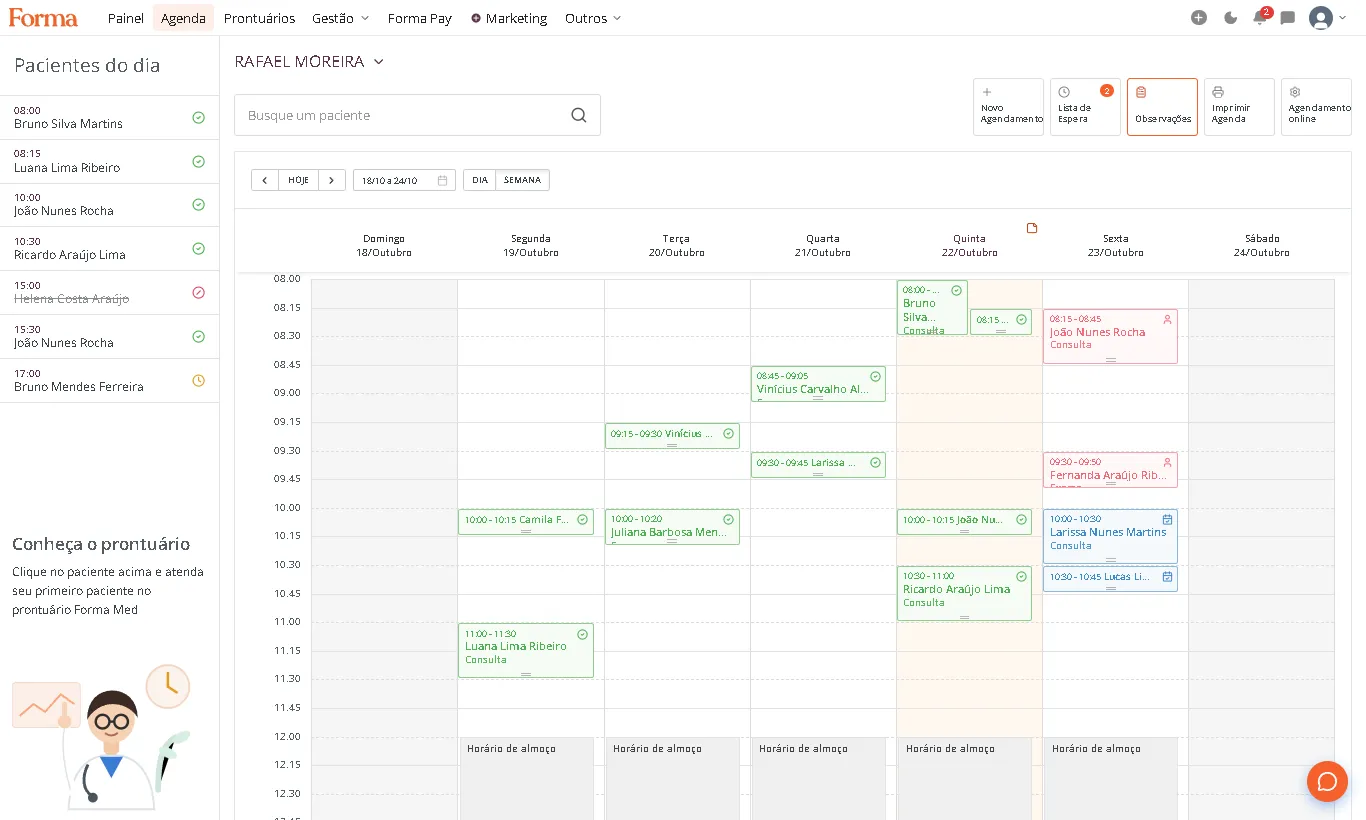
Task: Click the user avatar icon
Action: click(1320, 18)
